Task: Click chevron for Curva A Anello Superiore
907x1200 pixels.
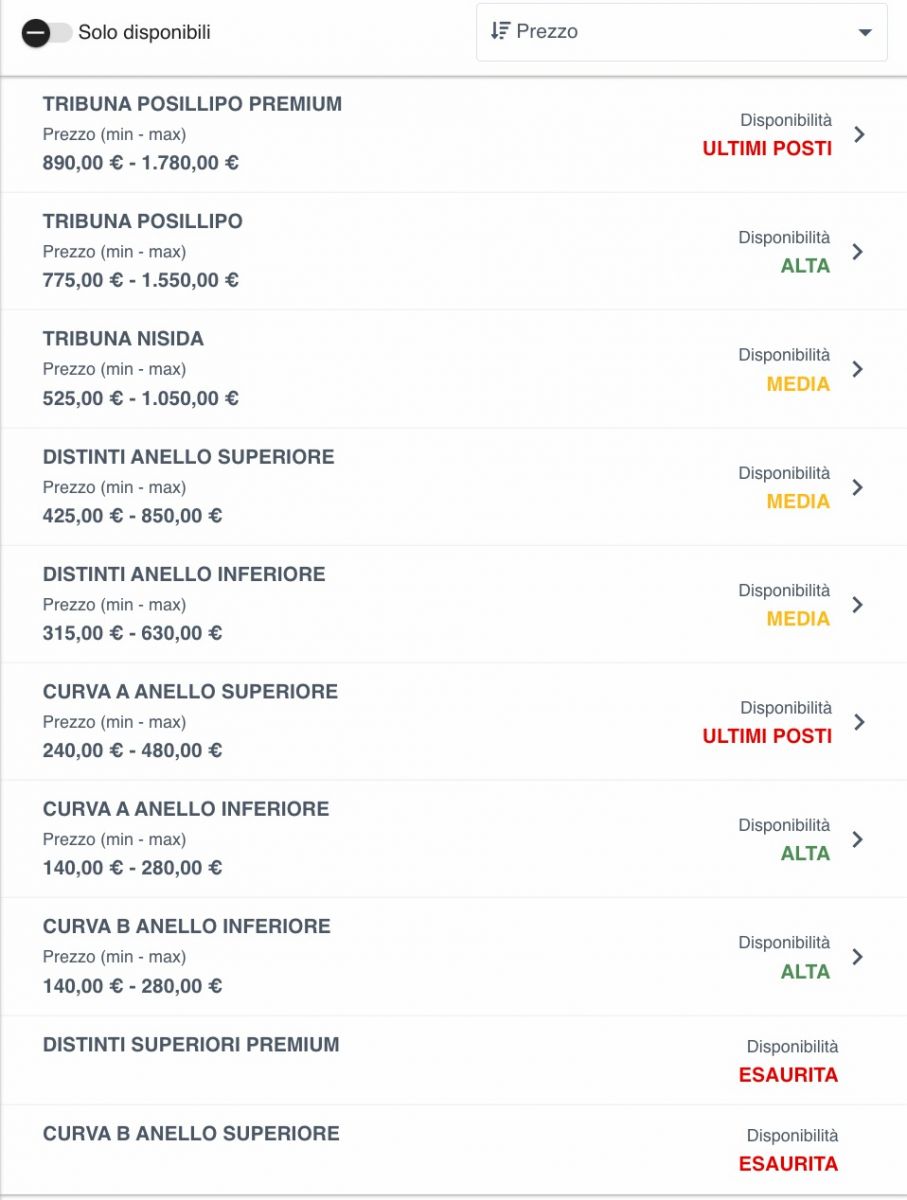Action: pyautogui.click(x=859, y=722)
